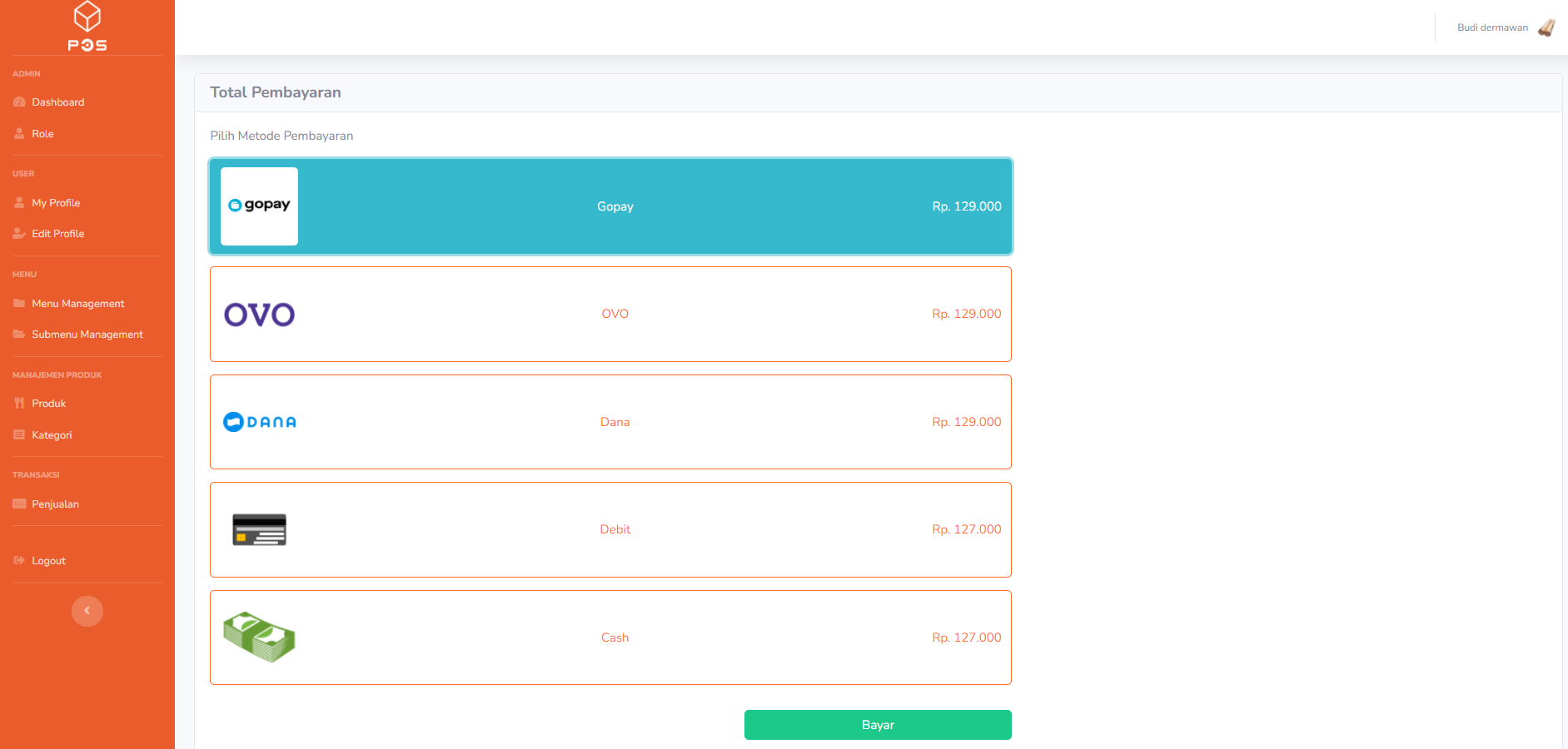1568x749 pixels.
Task: Click the ADMIN section heading
Action: 26,74
